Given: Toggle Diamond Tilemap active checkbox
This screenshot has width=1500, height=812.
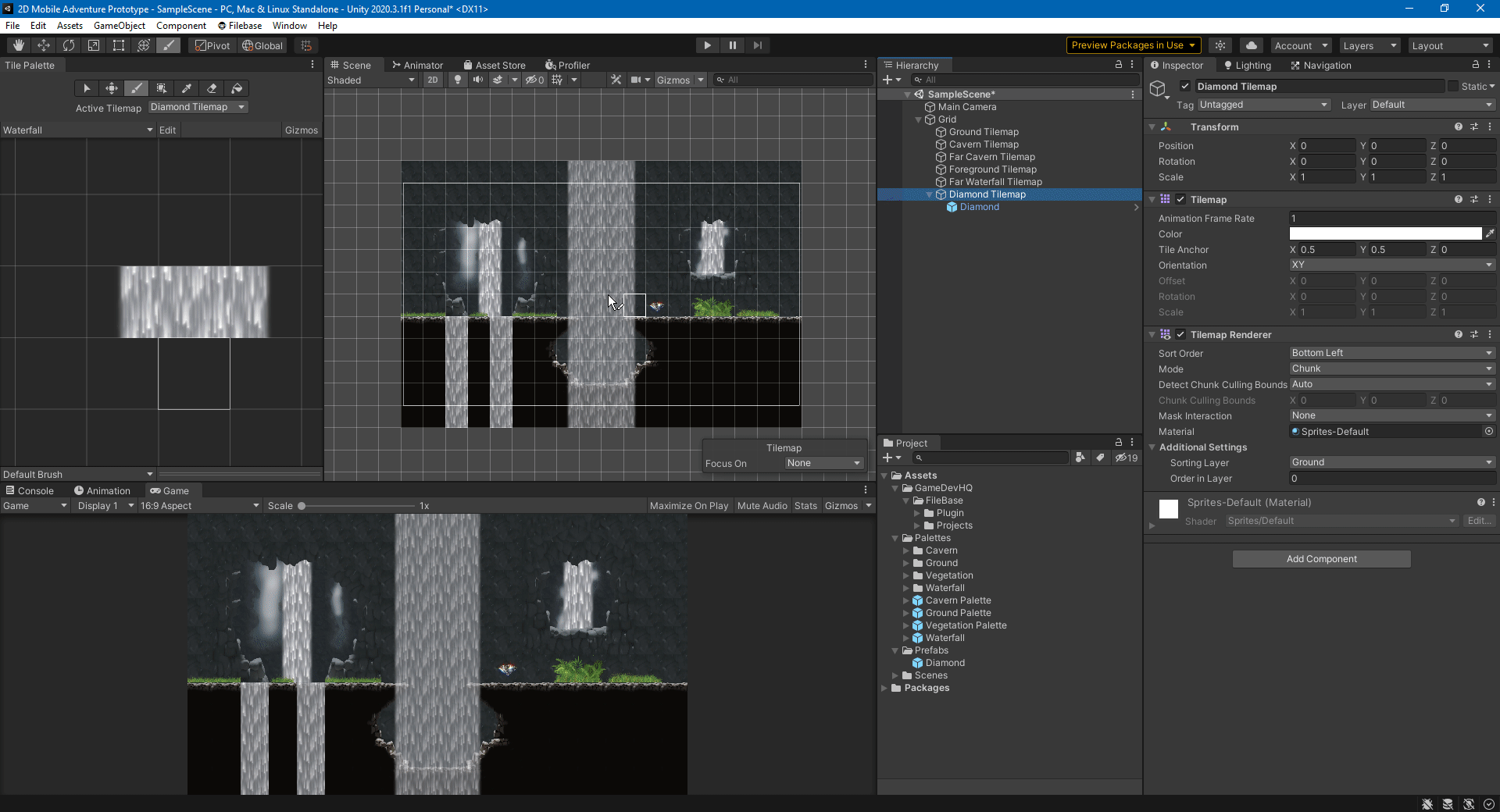Looking at the screenshot, I should pos(1185,87).
